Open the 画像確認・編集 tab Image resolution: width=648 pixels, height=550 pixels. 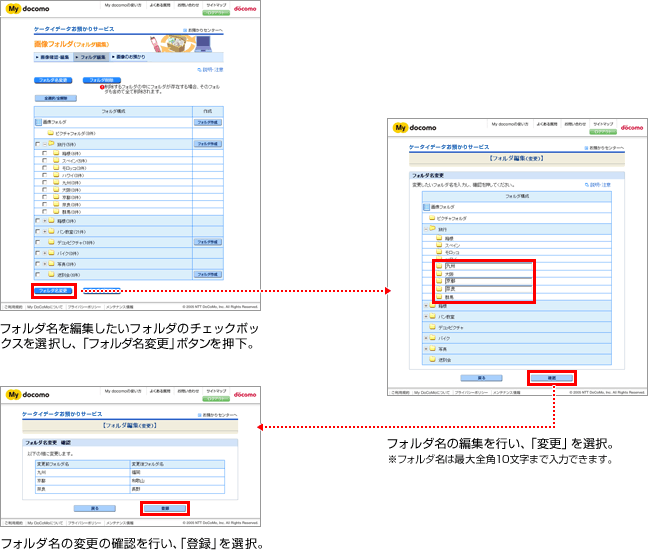coord(53,57)
